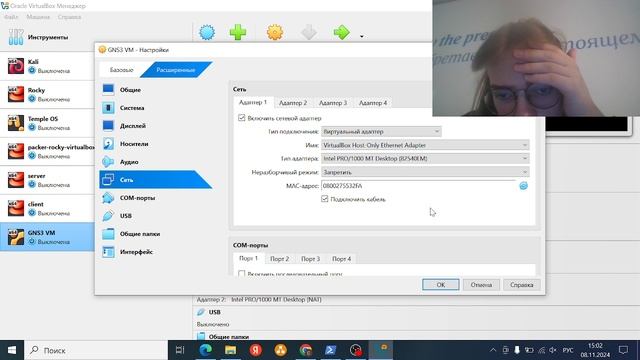Open the Tools (Инструменты) entry
The width and height of the screenshot is (640, 360).
(47, 37)
